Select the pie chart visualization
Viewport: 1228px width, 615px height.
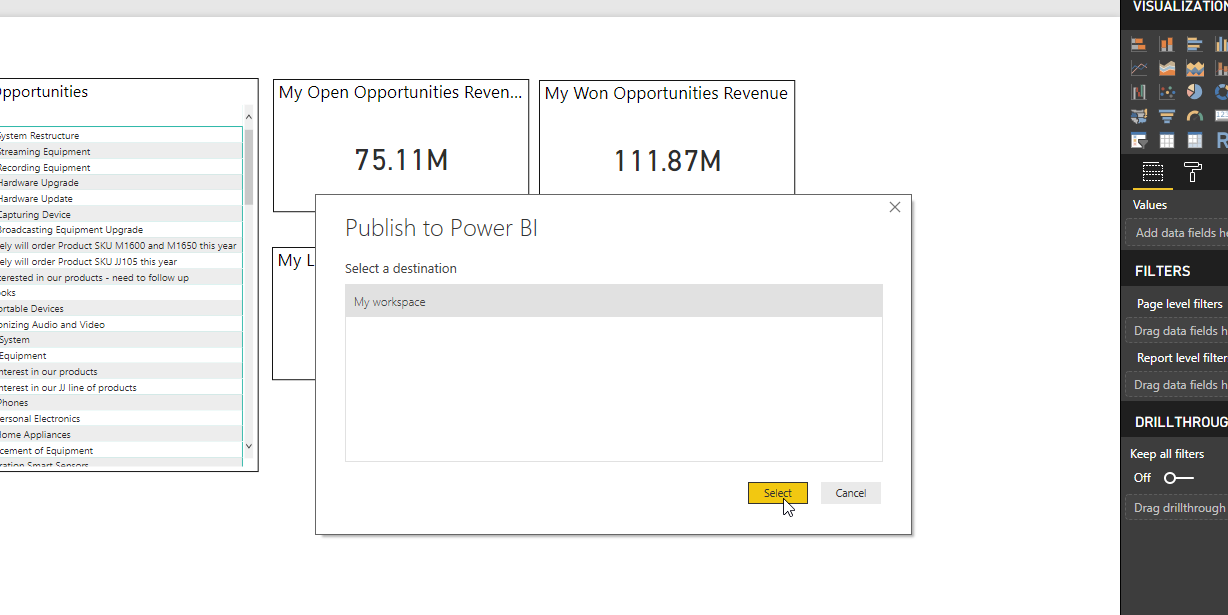(x=1194, y=92)
